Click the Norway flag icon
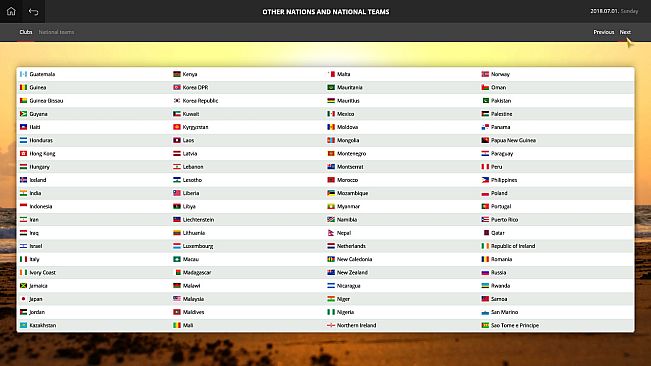This screenshot has height=366, width=651. tap(485, 74)
